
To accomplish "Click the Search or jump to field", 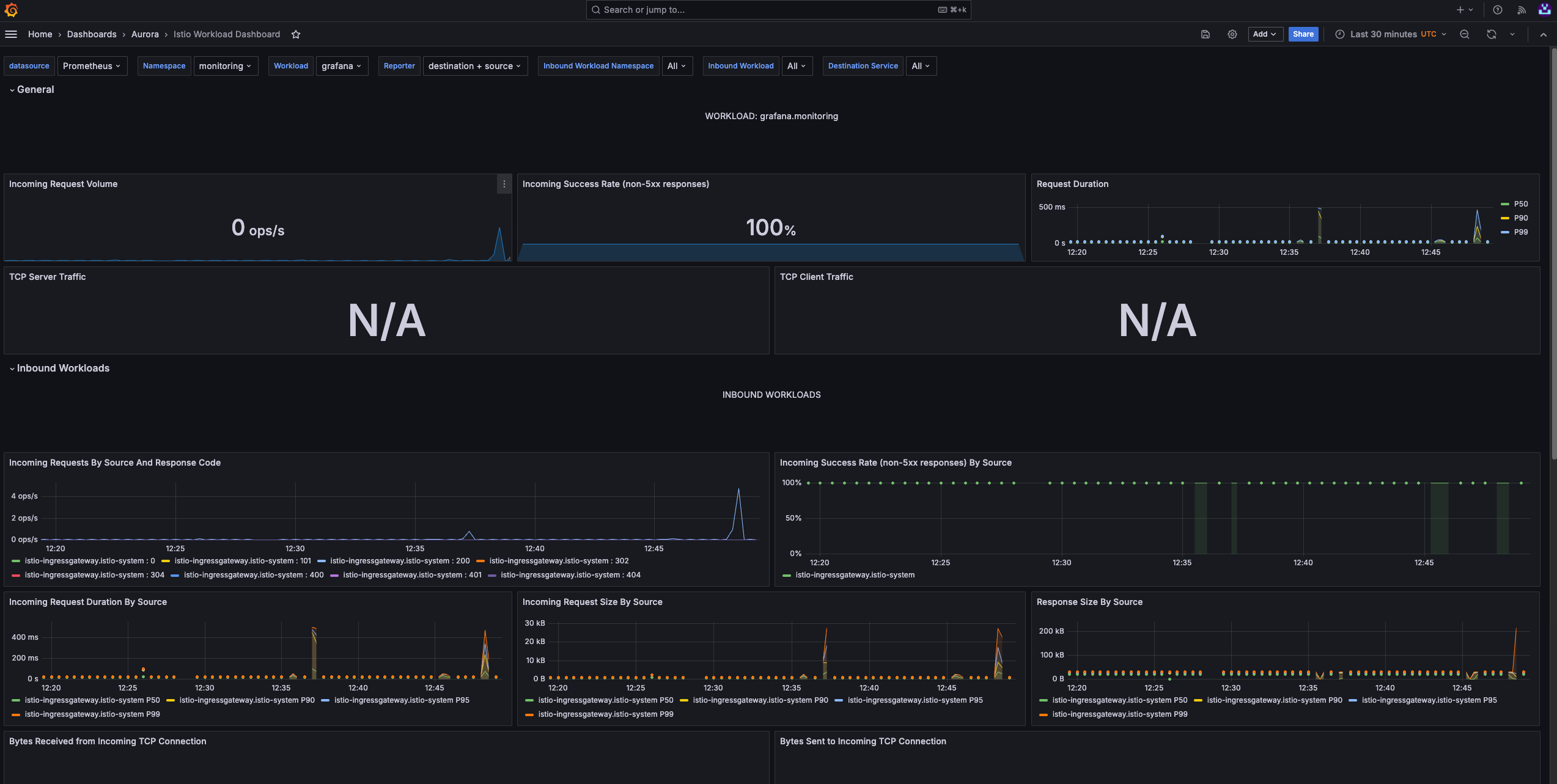I will click(778, 9).
